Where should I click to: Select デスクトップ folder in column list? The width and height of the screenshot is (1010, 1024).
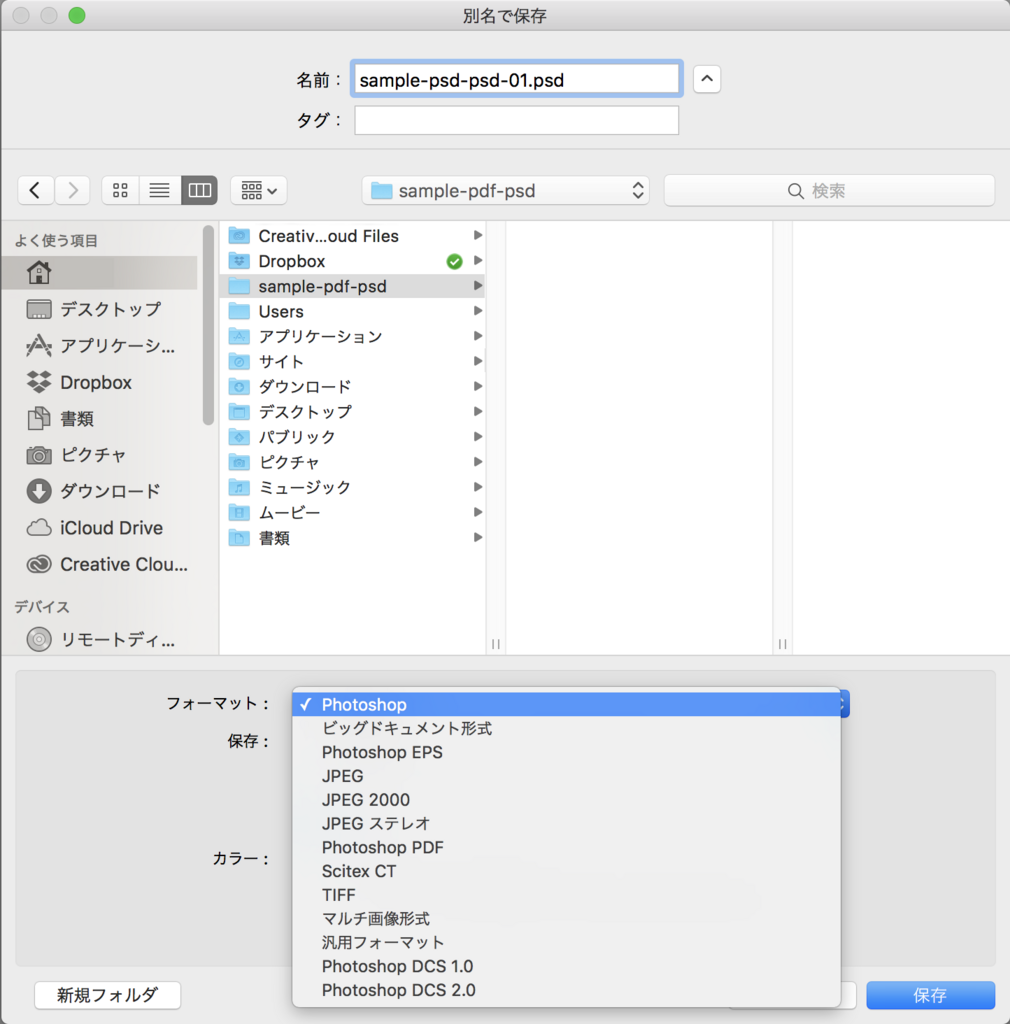pos(353,412)
